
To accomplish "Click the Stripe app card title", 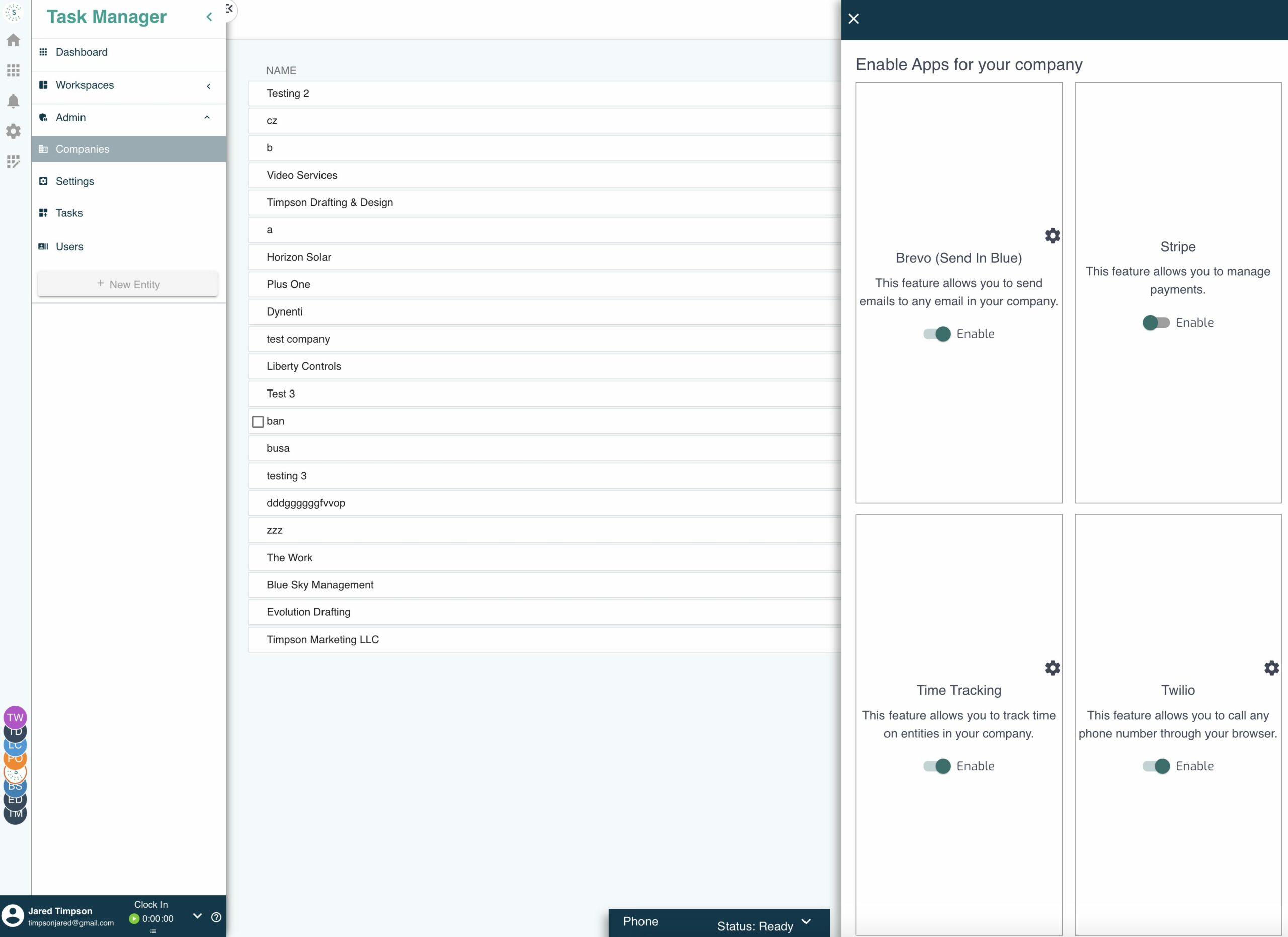I will 1178,247.
